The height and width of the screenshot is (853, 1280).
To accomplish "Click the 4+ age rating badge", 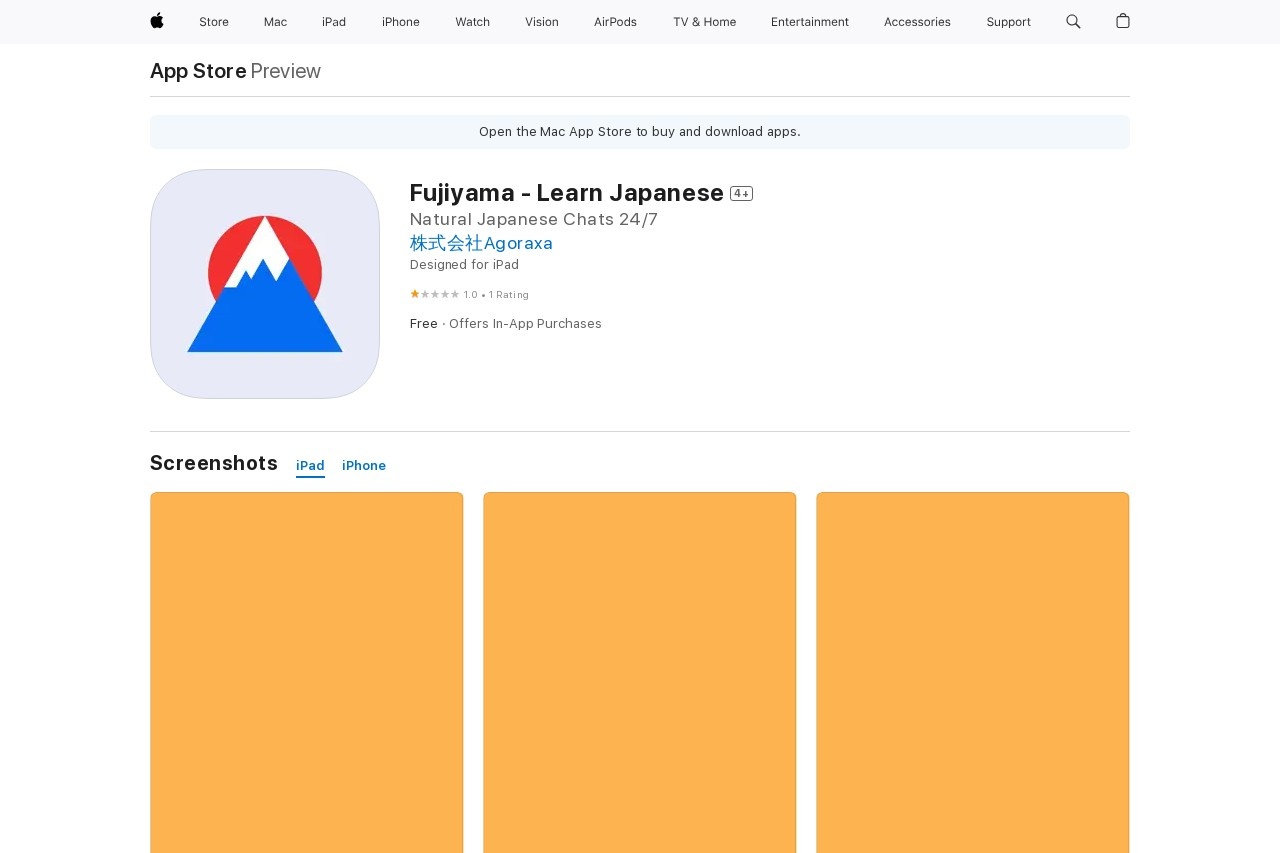I will coord(741,194).
